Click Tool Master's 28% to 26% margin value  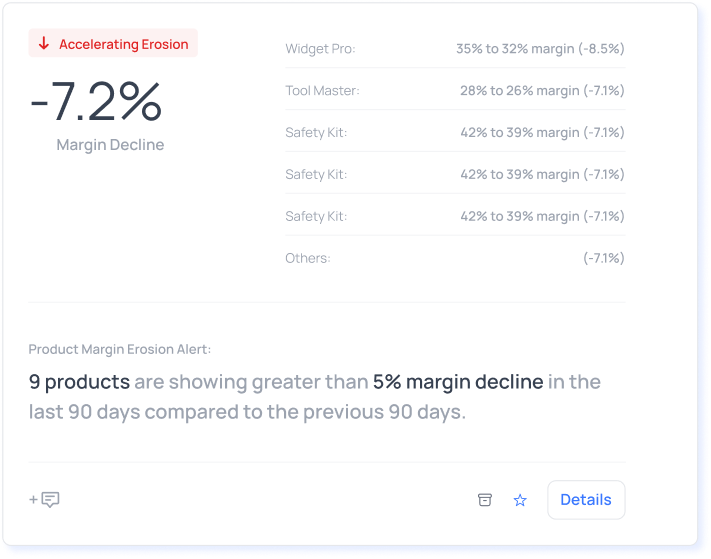(542, 91)
